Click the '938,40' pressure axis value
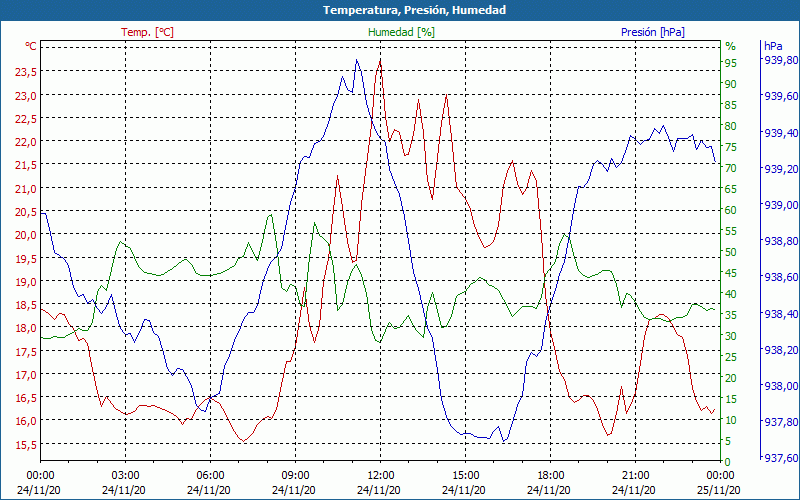The width and height of the screenshot is (800, 500). click(x=780, y=313)
